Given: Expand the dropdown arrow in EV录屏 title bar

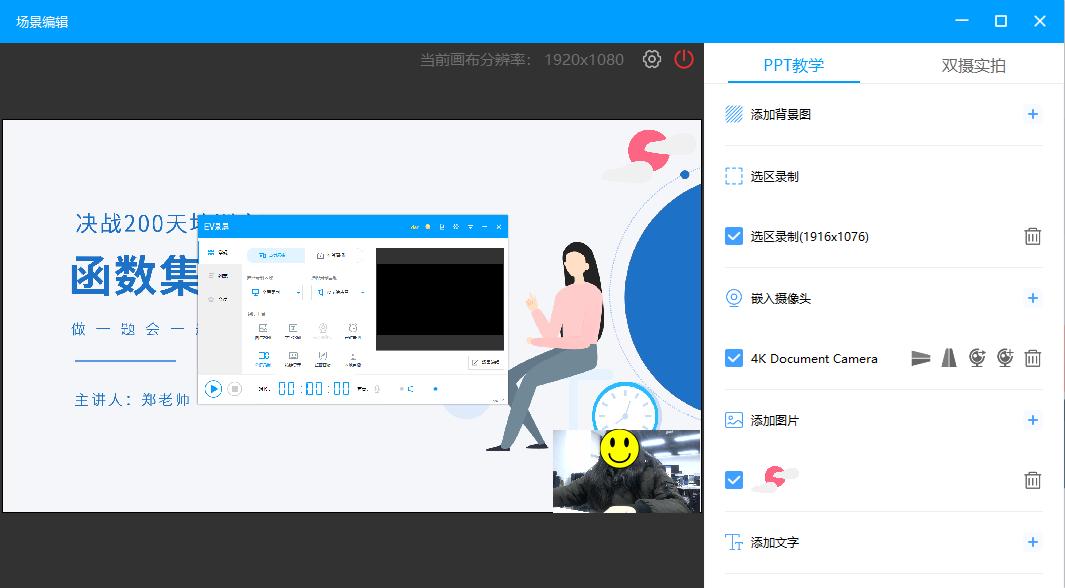Looking at the screenshot, I should point(471,227).
